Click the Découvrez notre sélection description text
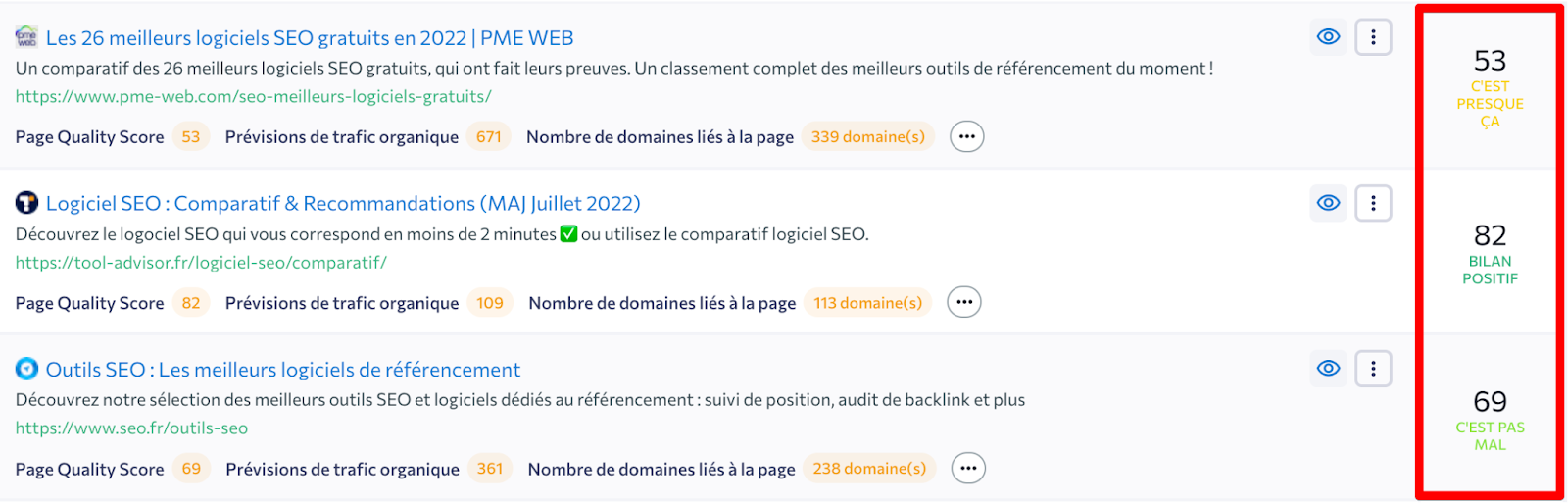The width and height of the screenshot is (1568, 503). pos(520,399)
